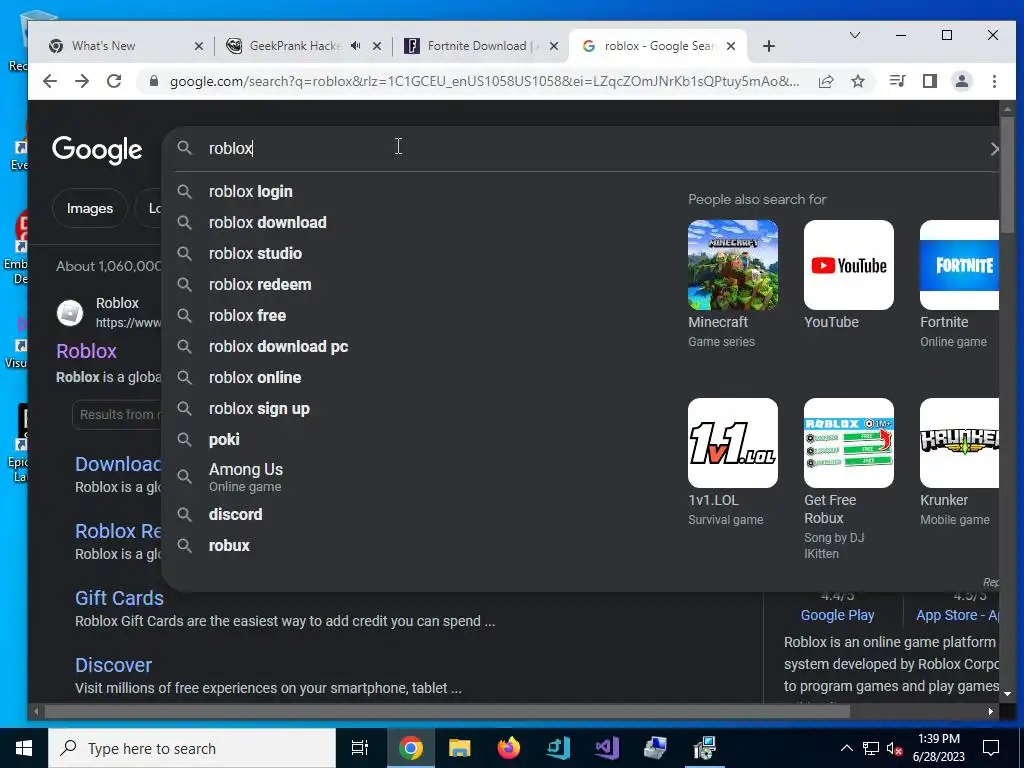The height and width of the screenshot is (768, 1024).
Task: Click the horizontal scrollbar thumb
Action: (447, 711)
